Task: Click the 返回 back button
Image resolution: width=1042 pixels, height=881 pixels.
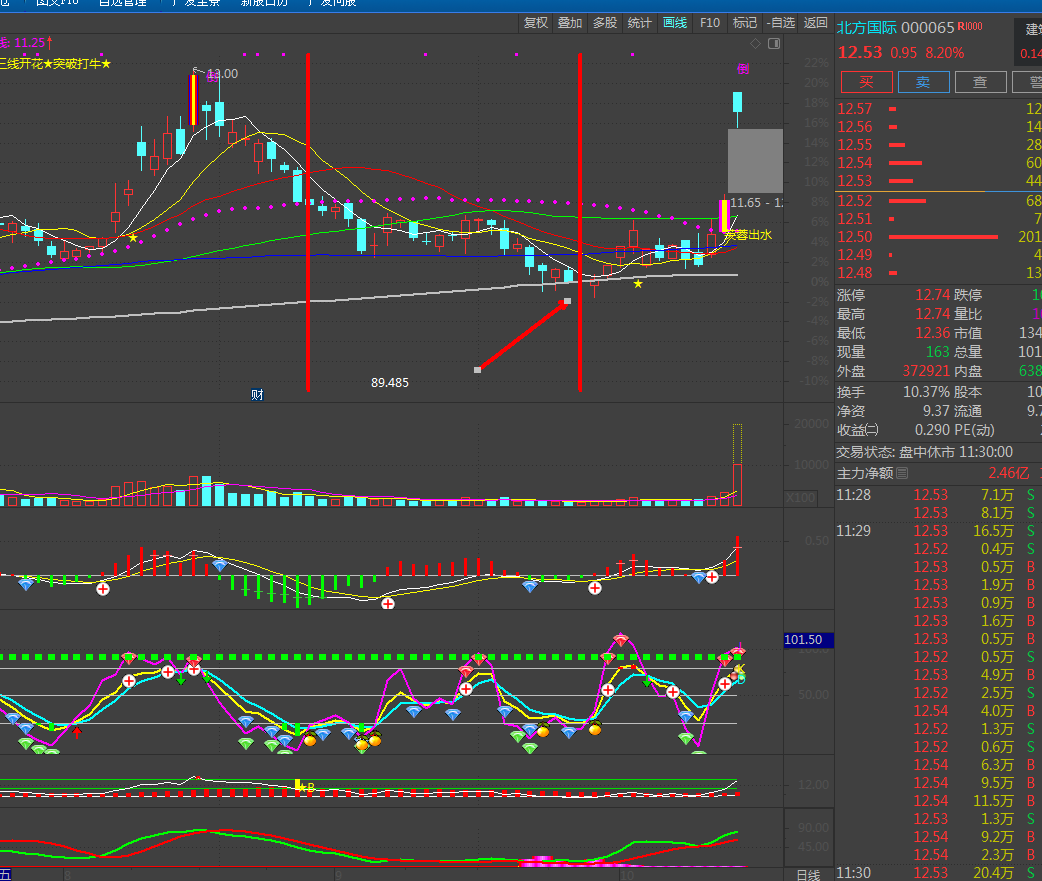Action: click(815, 23)
